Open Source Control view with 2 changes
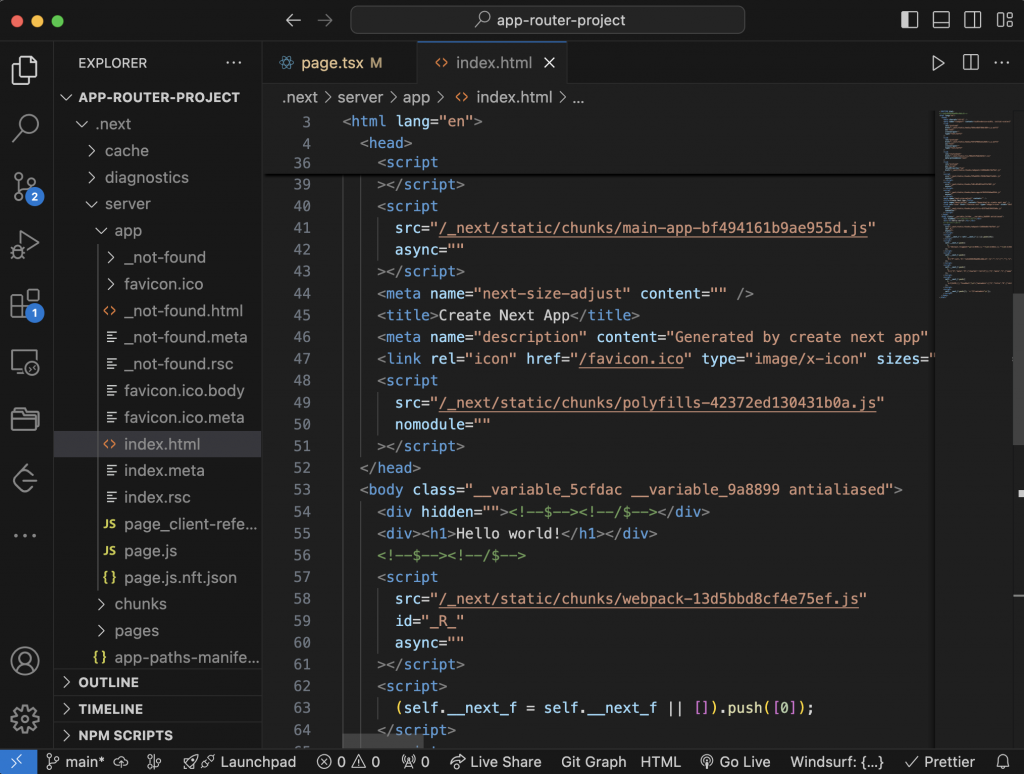This screenshot has height=774, width=1024. [x=26, y=188]
